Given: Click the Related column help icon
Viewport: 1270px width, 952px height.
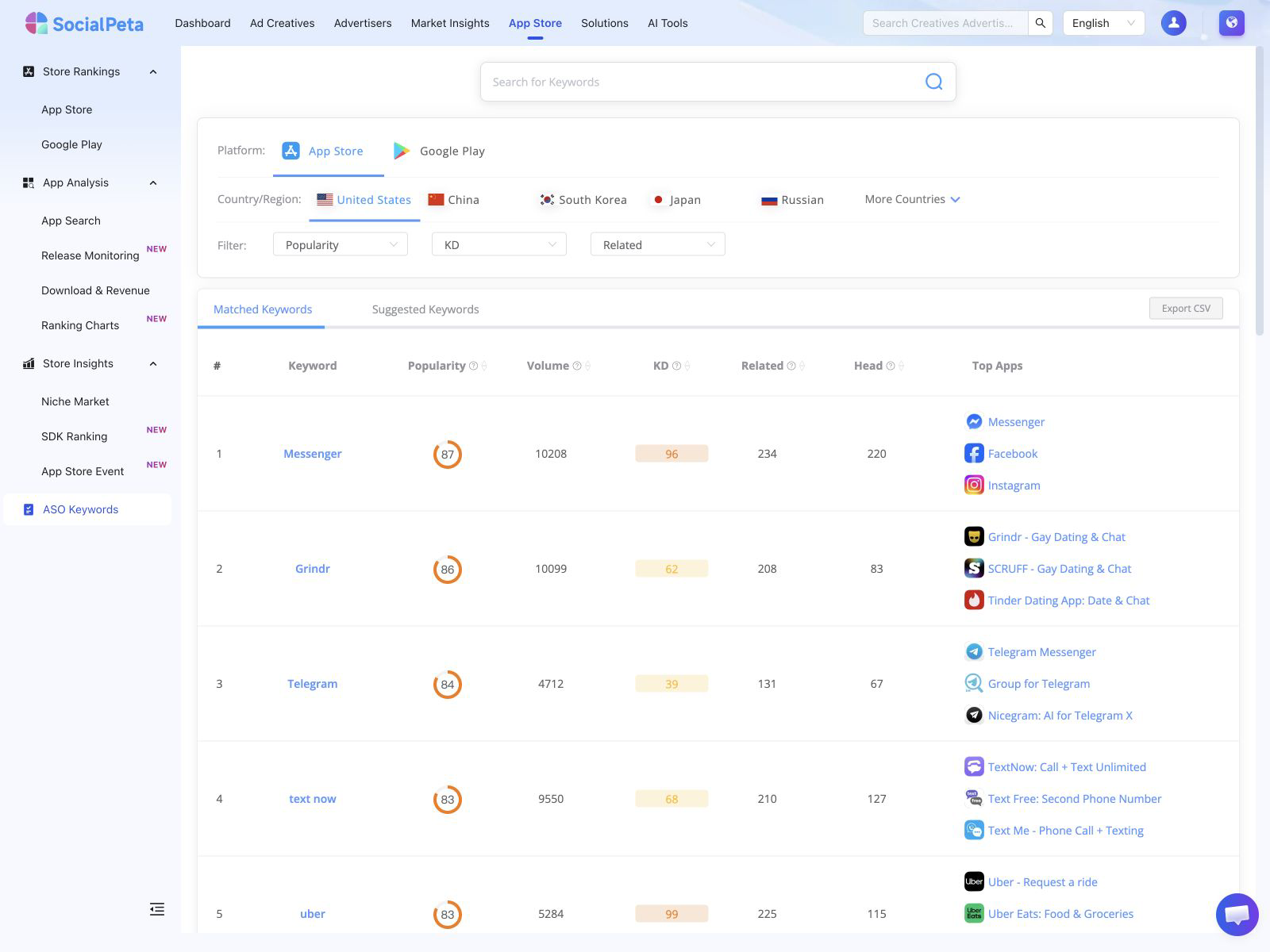Looking at the screenshot, I should pos(791,366).
